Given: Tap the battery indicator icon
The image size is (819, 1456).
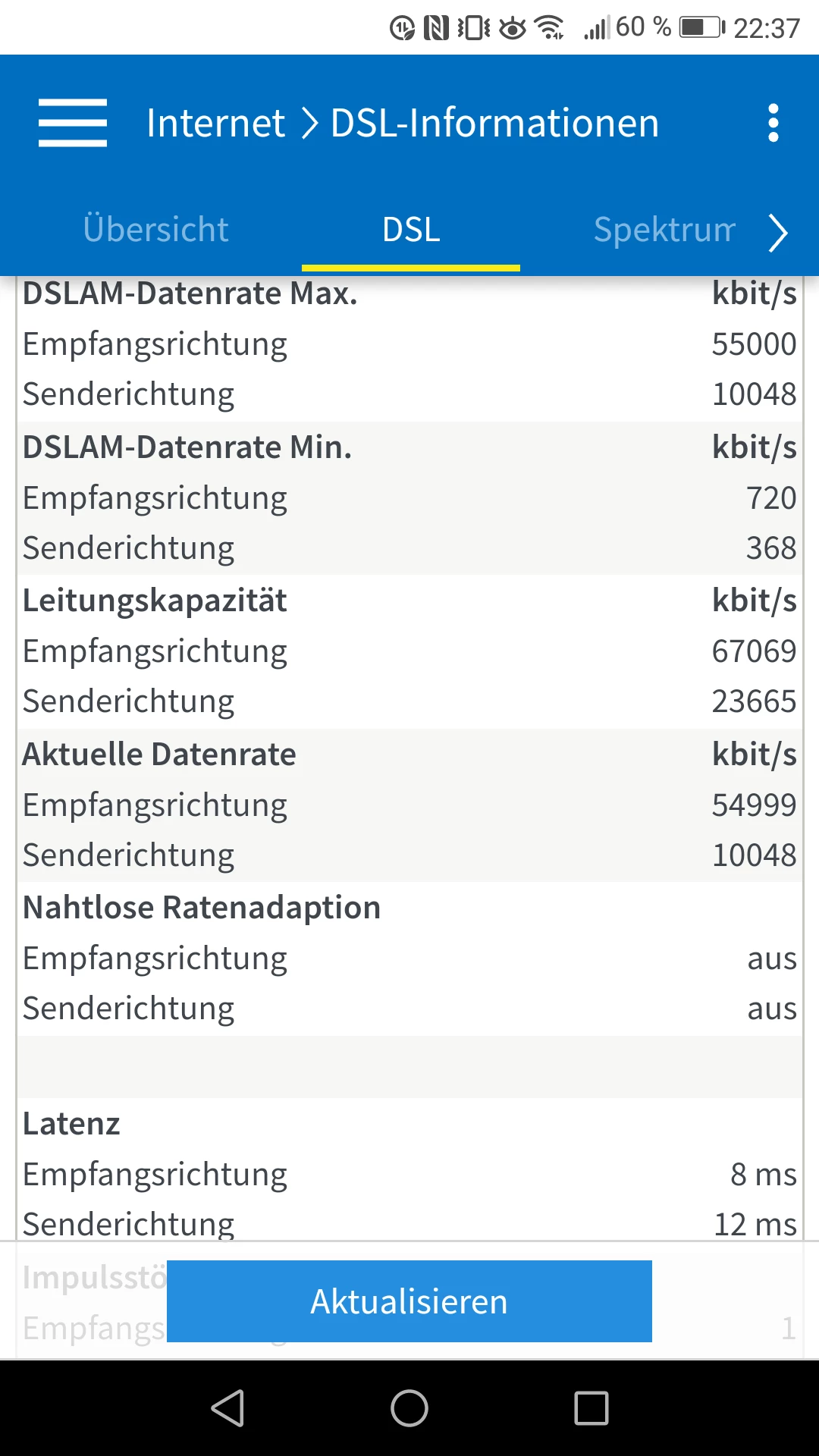Looking at the screenshot, I should pyautogui.click(x=701, y=28).
